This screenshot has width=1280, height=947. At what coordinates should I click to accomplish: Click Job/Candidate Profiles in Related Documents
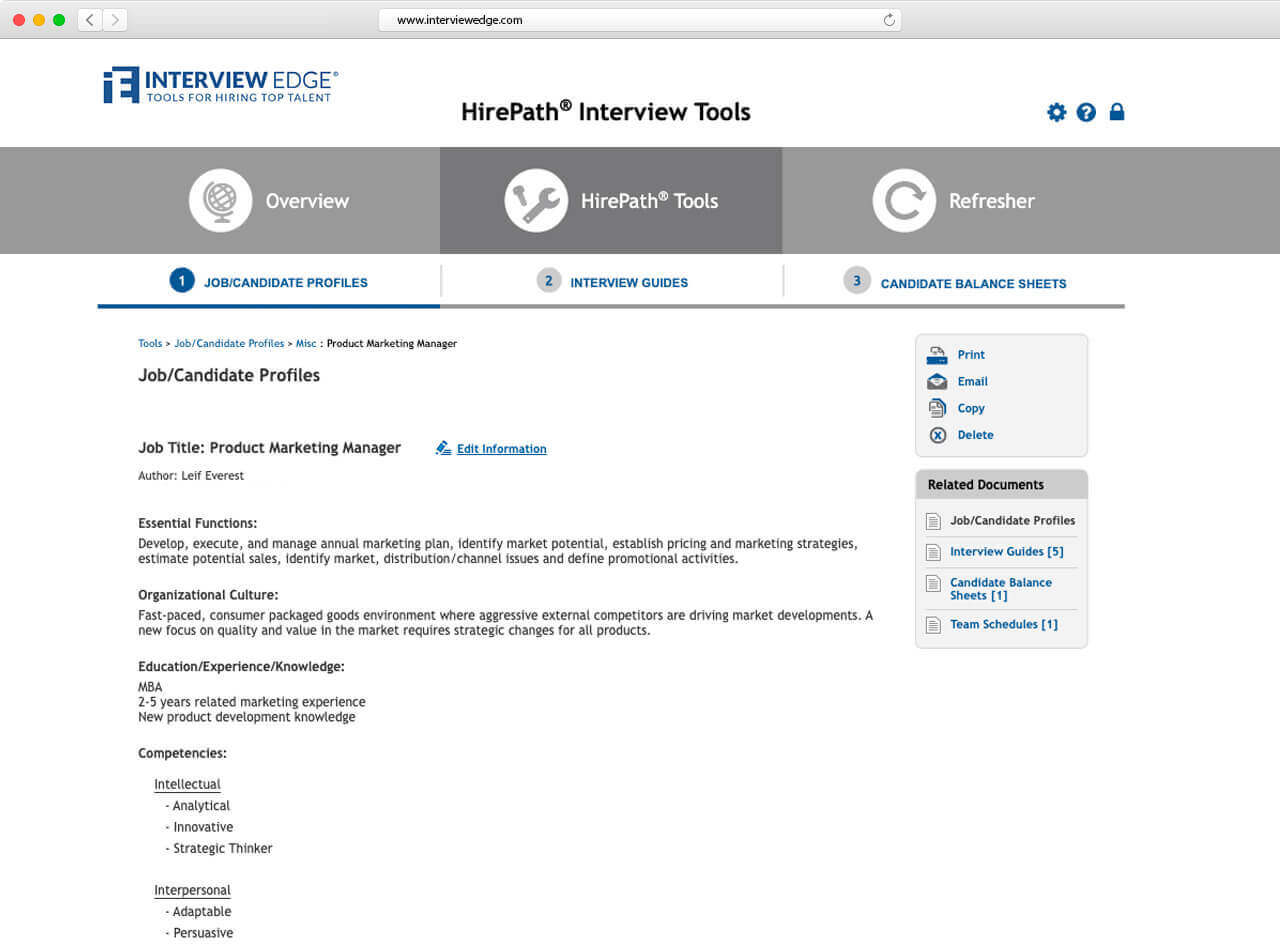coord(1013,521)
